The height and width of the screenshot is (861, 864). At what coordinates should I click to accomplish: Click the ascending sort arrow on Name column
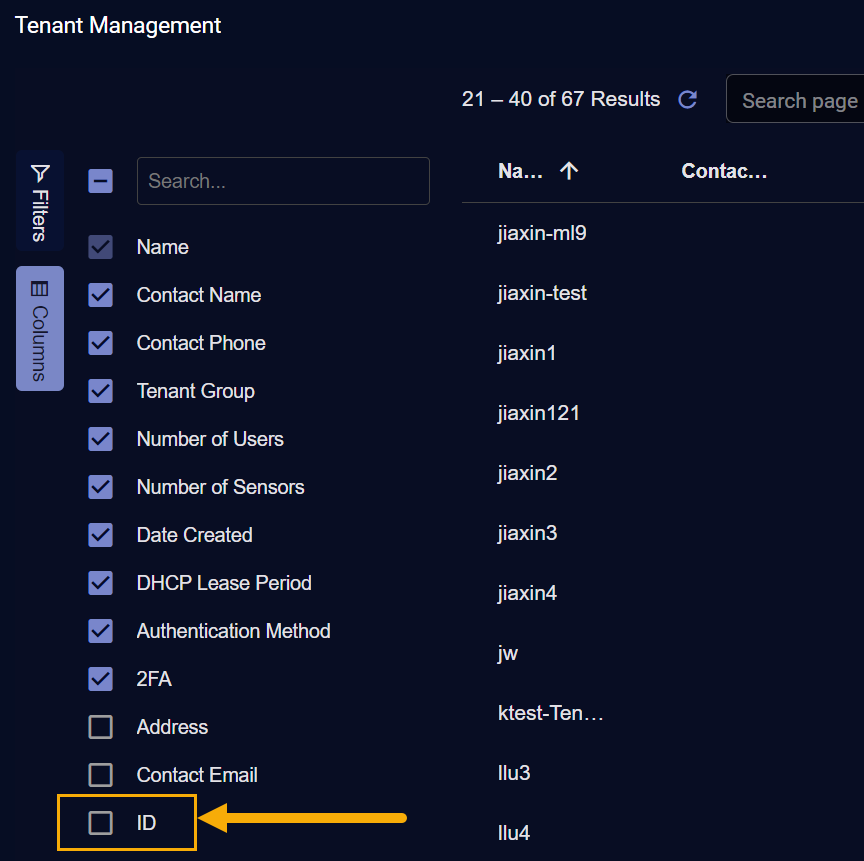(x=569, y=171)
